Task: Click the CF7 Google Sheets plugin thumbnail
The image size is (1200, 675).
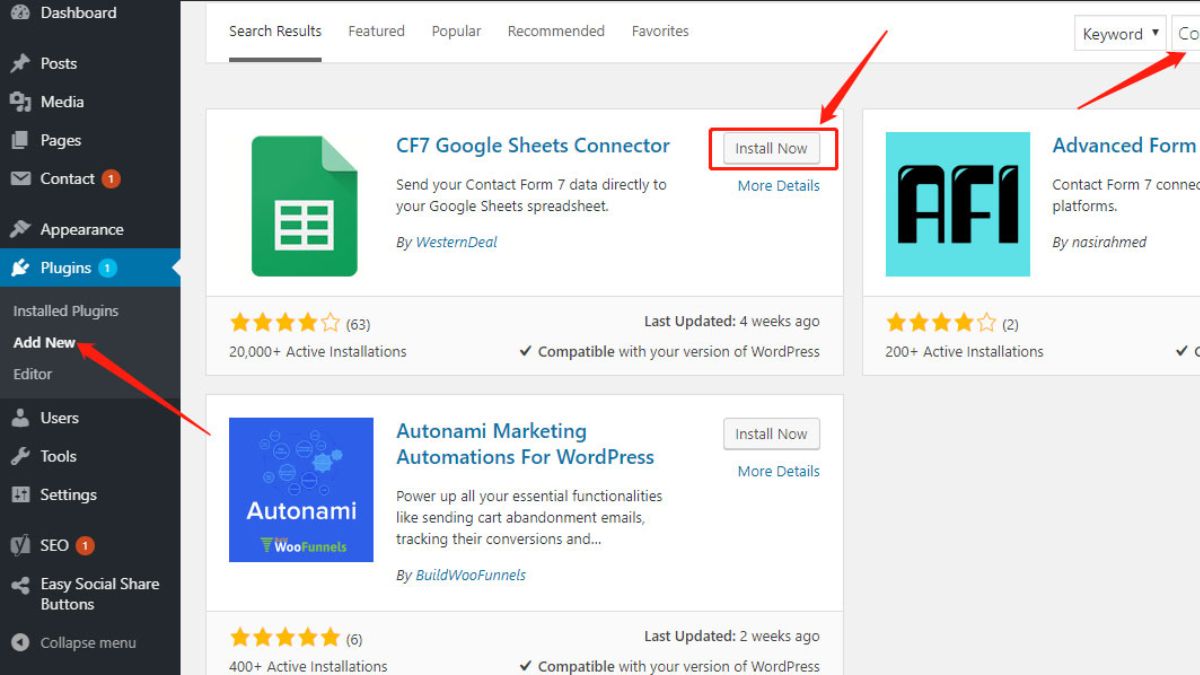Action: [x=302, y=206]
